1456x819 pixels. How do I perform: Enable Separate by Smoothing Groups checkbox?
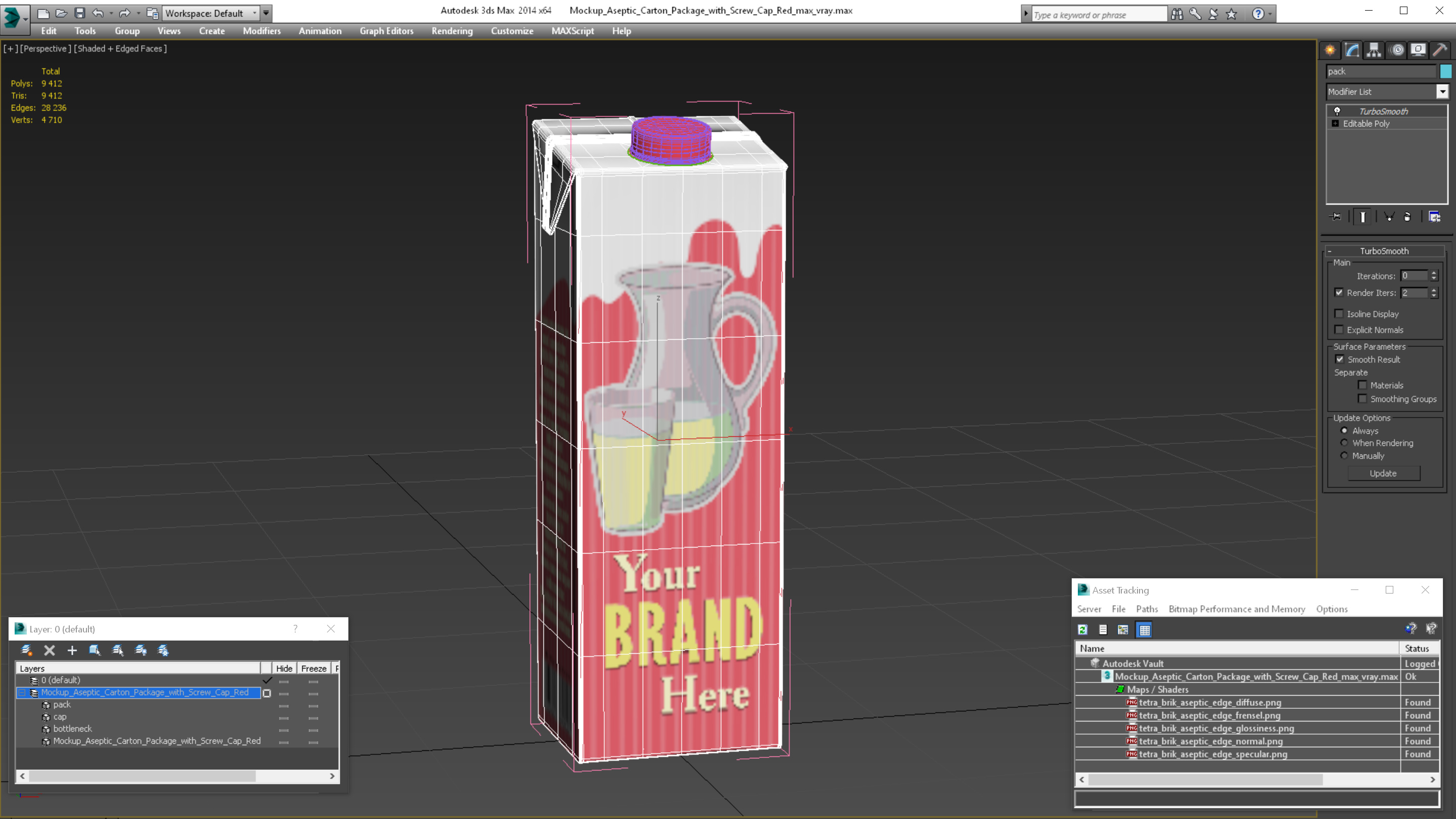tap(1362, 398)
